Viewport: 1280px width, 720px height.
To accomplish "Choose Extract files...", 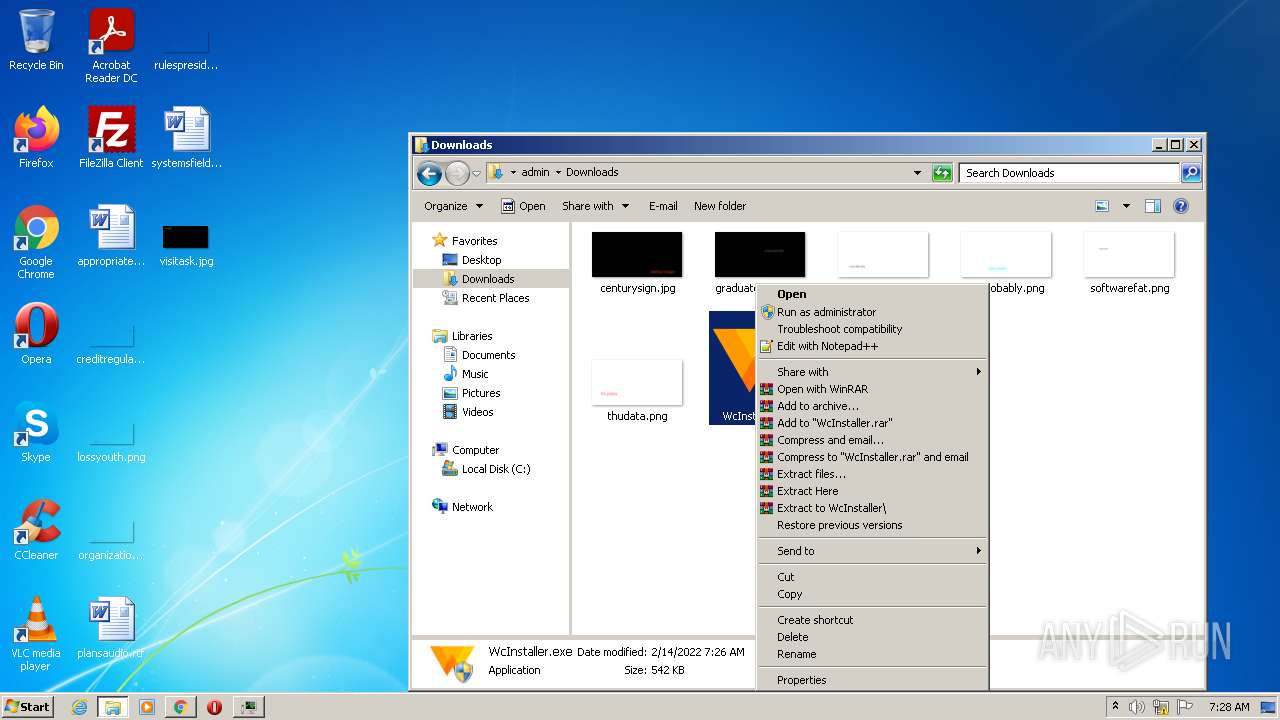I will coord(872,474).
